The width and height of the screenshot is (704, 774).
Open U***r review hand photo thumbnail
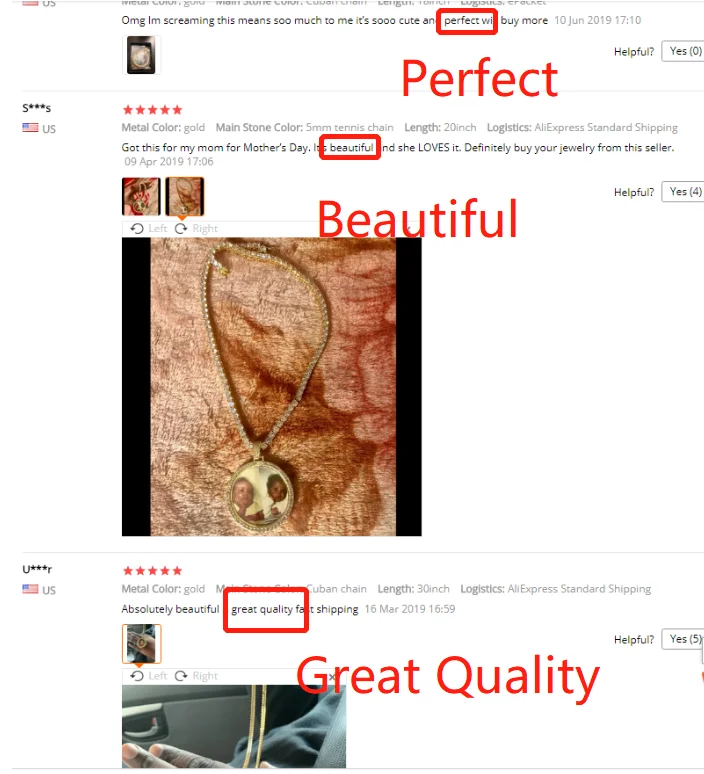pos(141,644)
